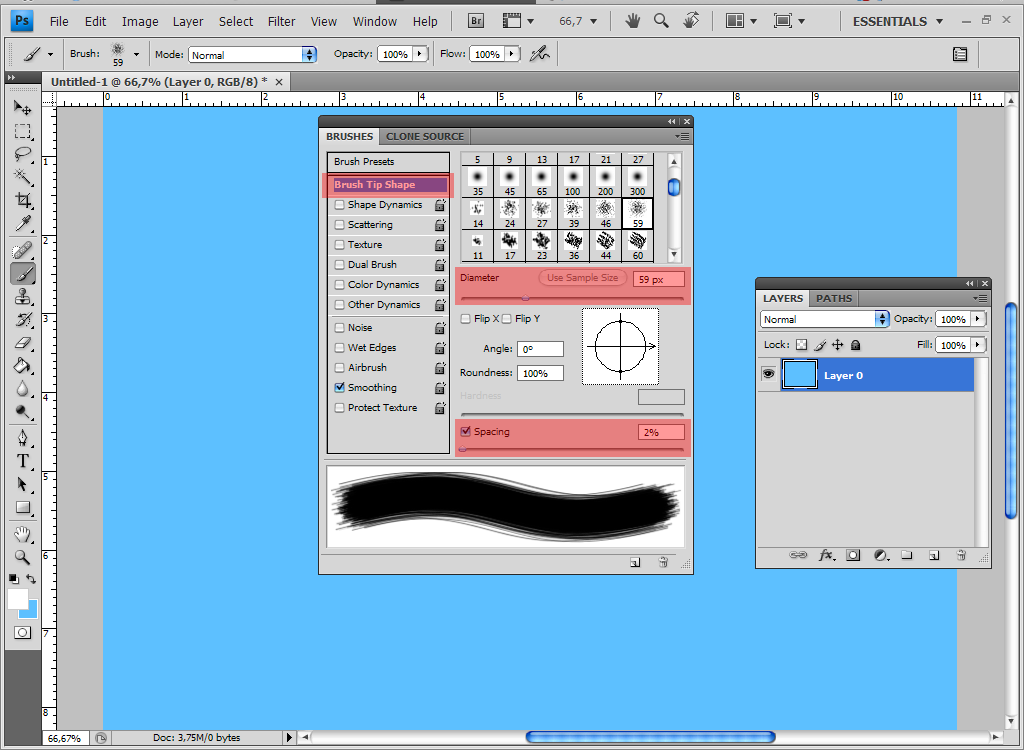Delete layer using Layers trash icon

tap(961, 555)
